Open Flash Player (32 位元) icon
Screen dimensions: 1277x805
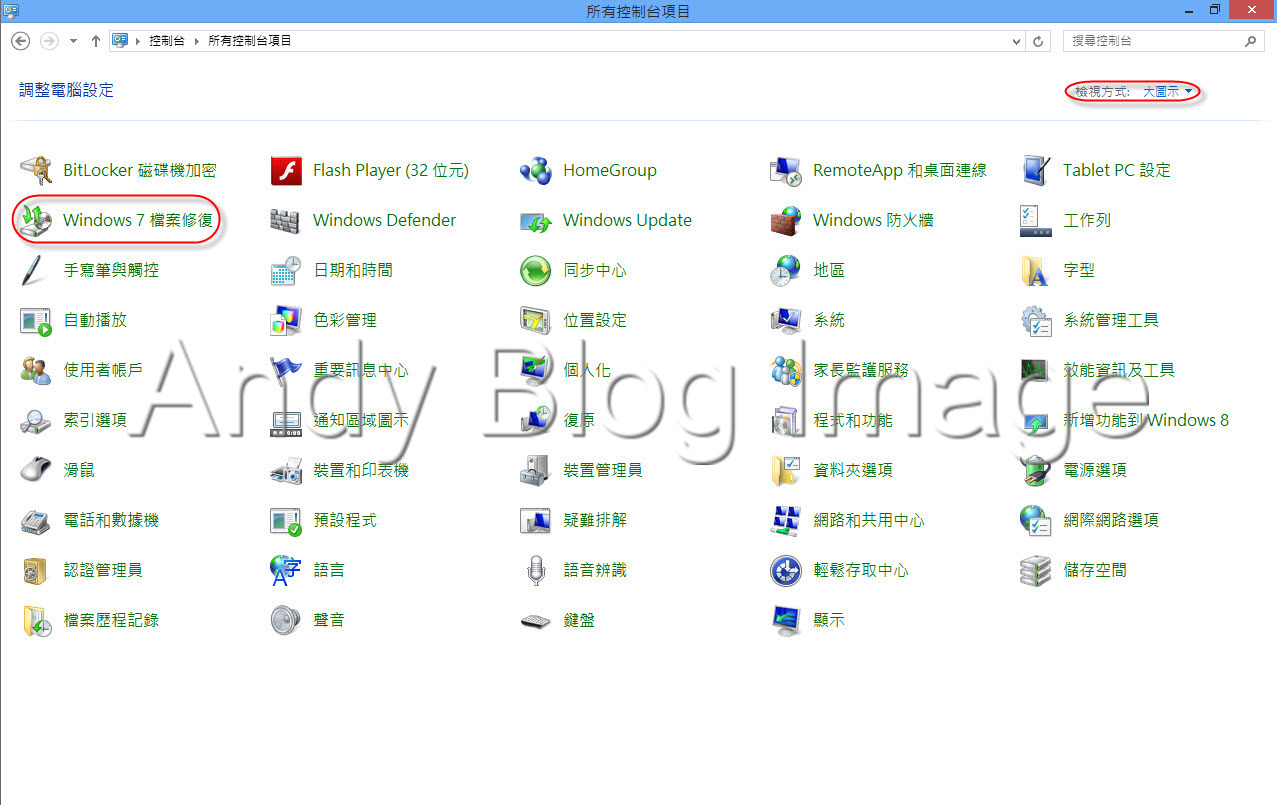coord(286,170)
